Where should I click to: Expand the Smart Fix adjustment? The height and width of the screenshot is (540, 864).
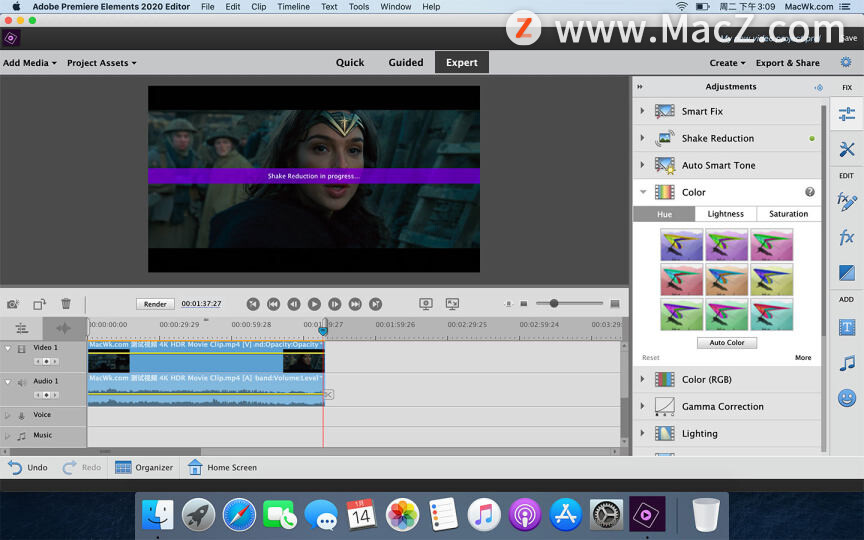point(642,111)
